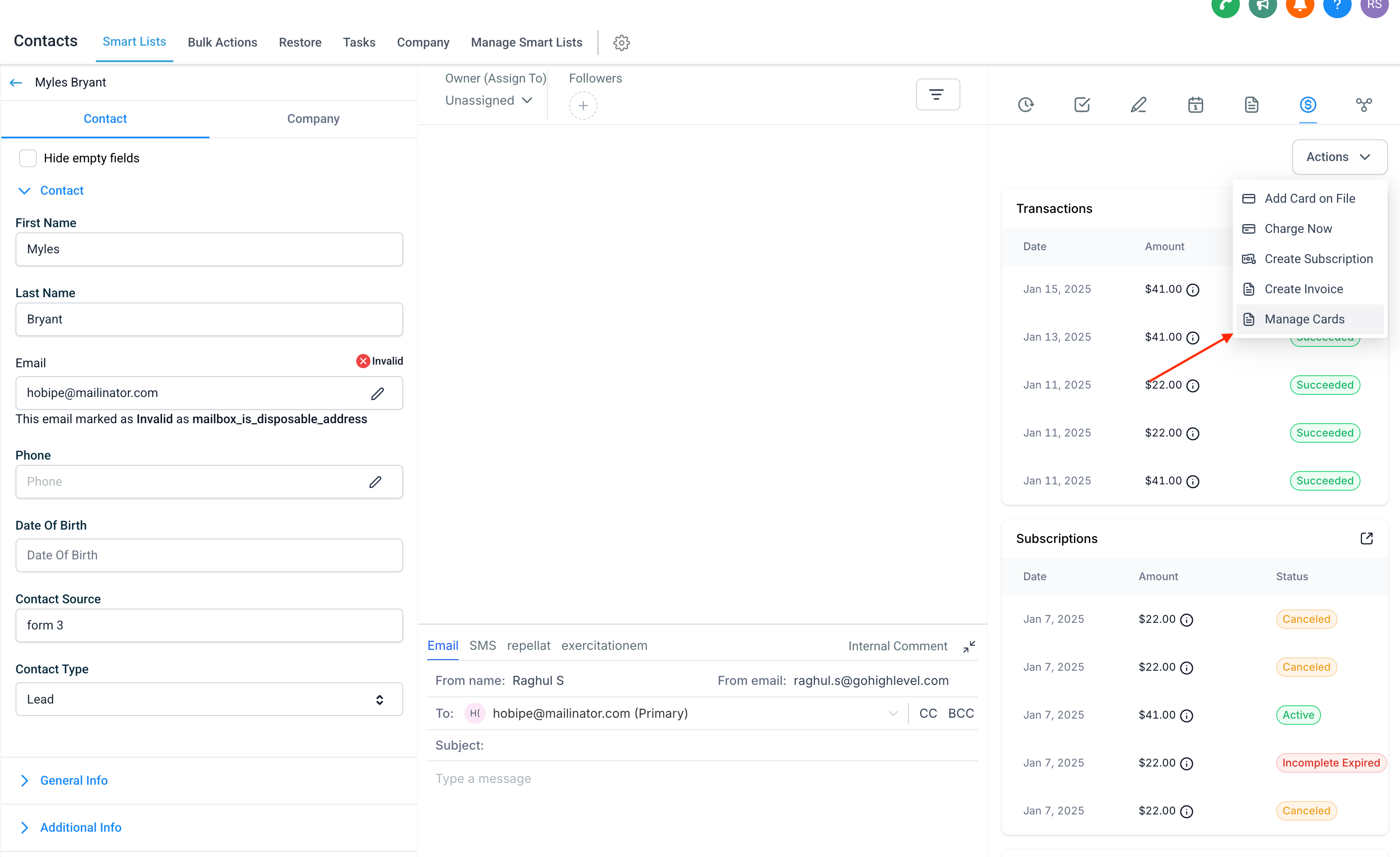Viewport: 1400px width, 857px height.
Task: Click Manage Cards menu option
Action: tap(1304, 318)
